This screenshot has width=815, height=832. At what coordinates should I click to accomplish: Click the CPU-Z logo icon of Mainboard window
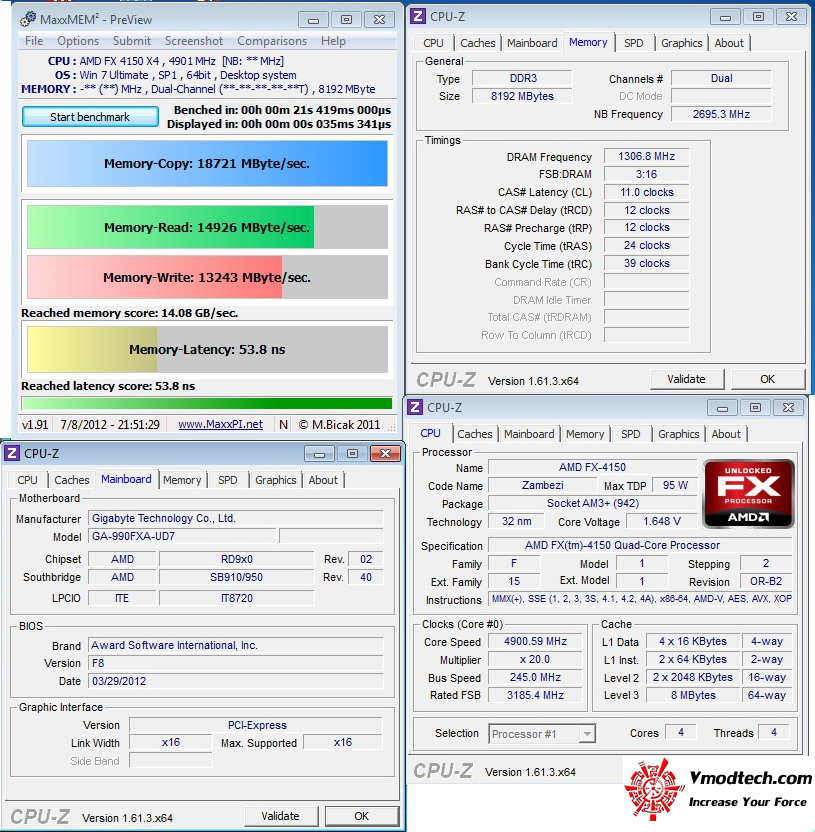12,454
